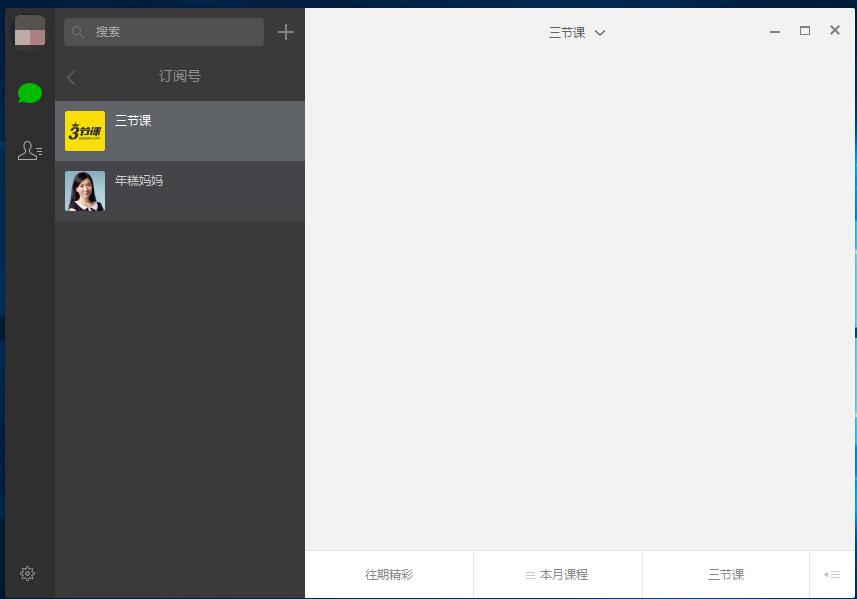
Task: Open the 往期精彩 menu item
Action: (x=390, y=574)
